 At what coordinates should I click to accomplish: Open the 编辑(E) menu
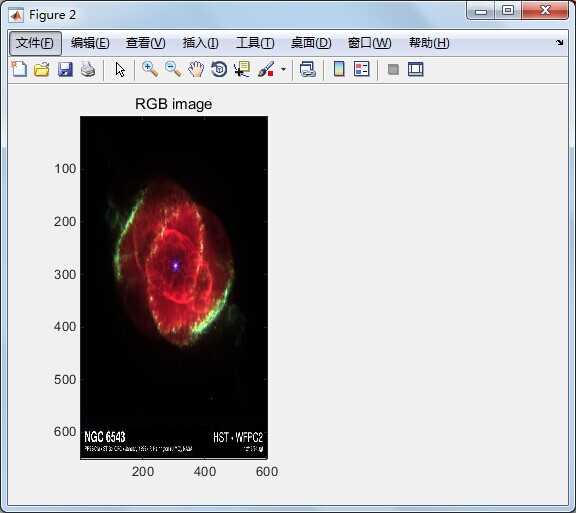(x=90, y=43)
